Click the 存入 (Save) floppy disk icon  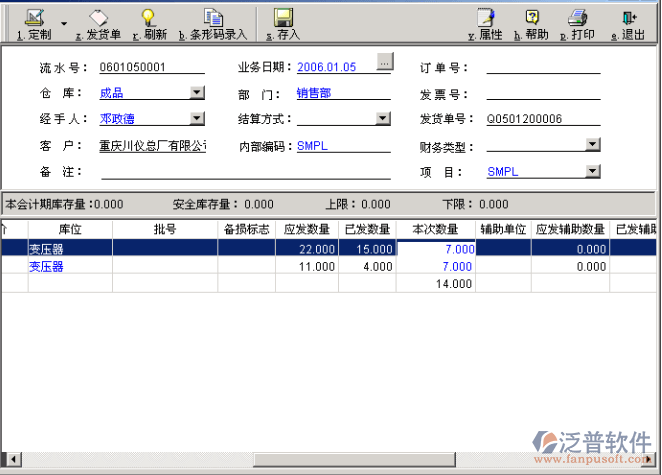(x=283, y=19)
